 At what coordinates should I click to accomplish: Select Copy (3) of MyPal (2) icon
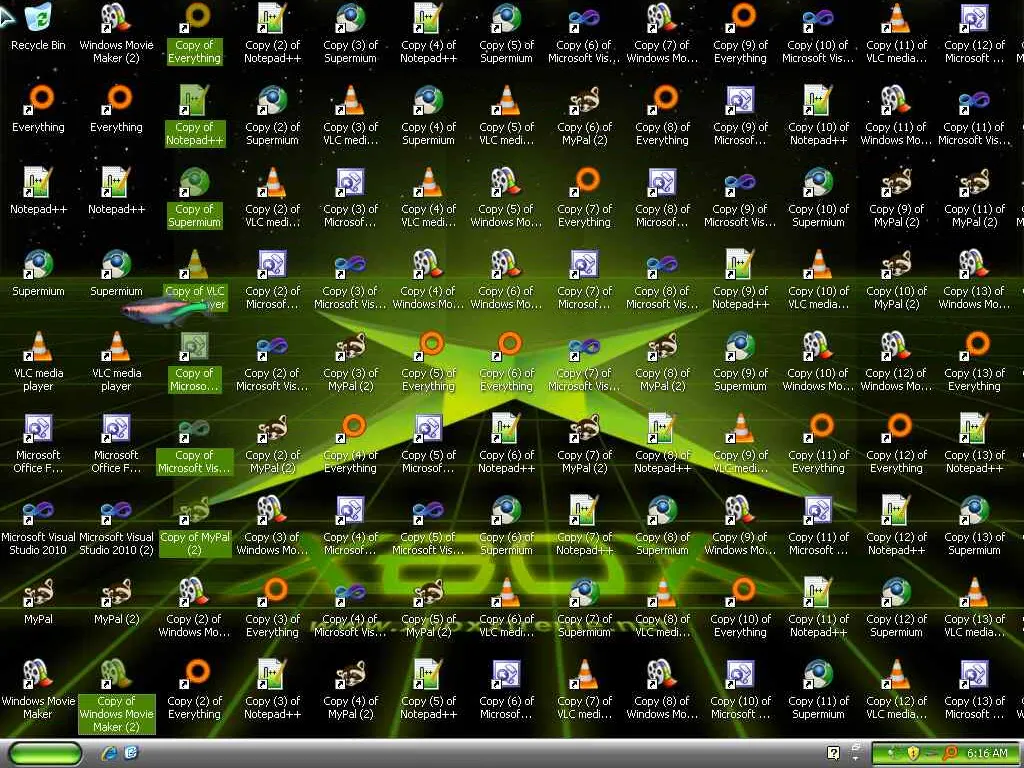pos(350,360)
